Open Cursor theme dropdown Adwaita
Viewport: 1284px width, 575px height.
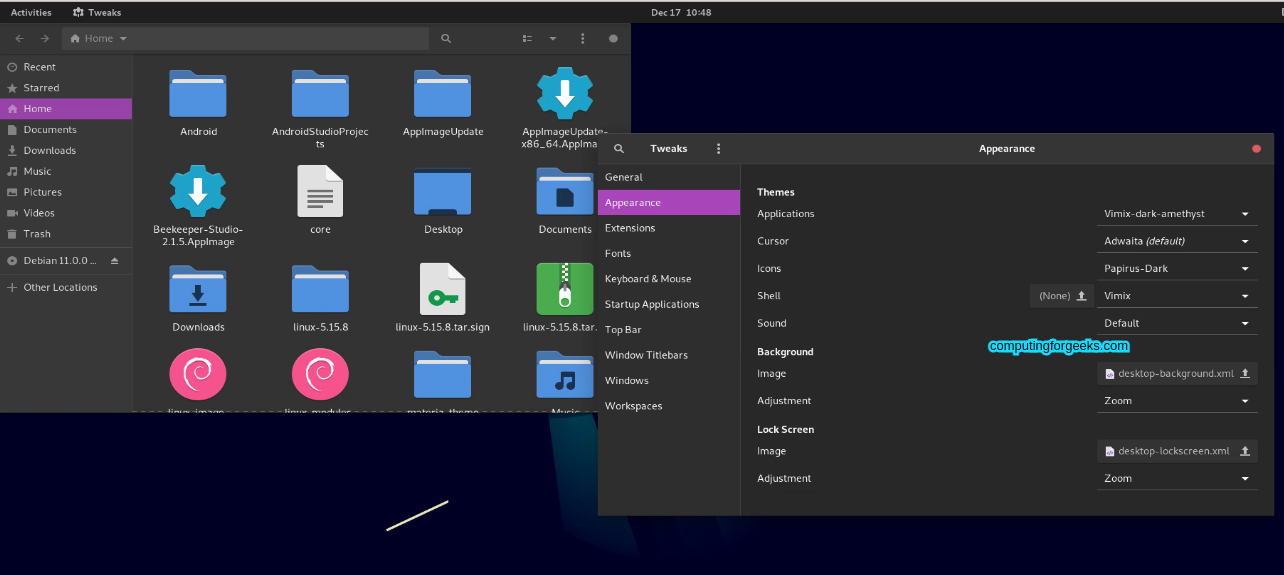click(x=1177, y=241)
